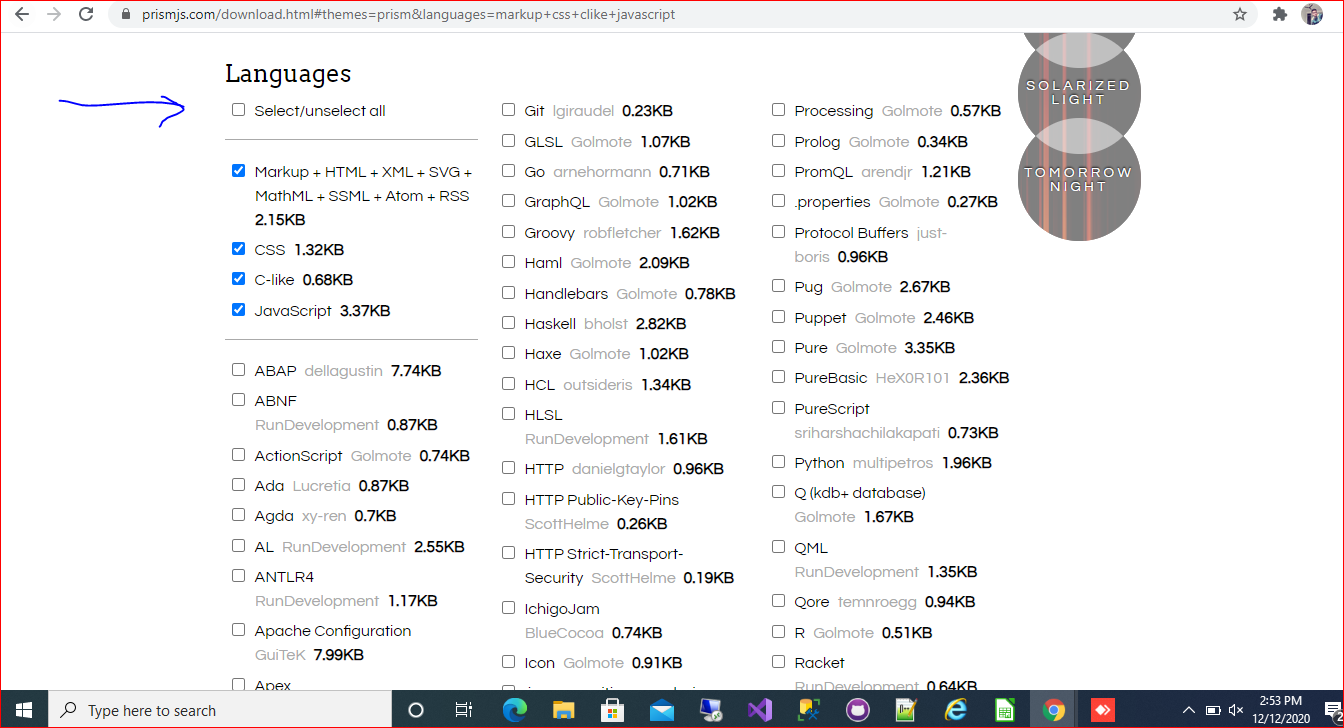
Task: Click the taskbar search box
Action: click(220, 710)
